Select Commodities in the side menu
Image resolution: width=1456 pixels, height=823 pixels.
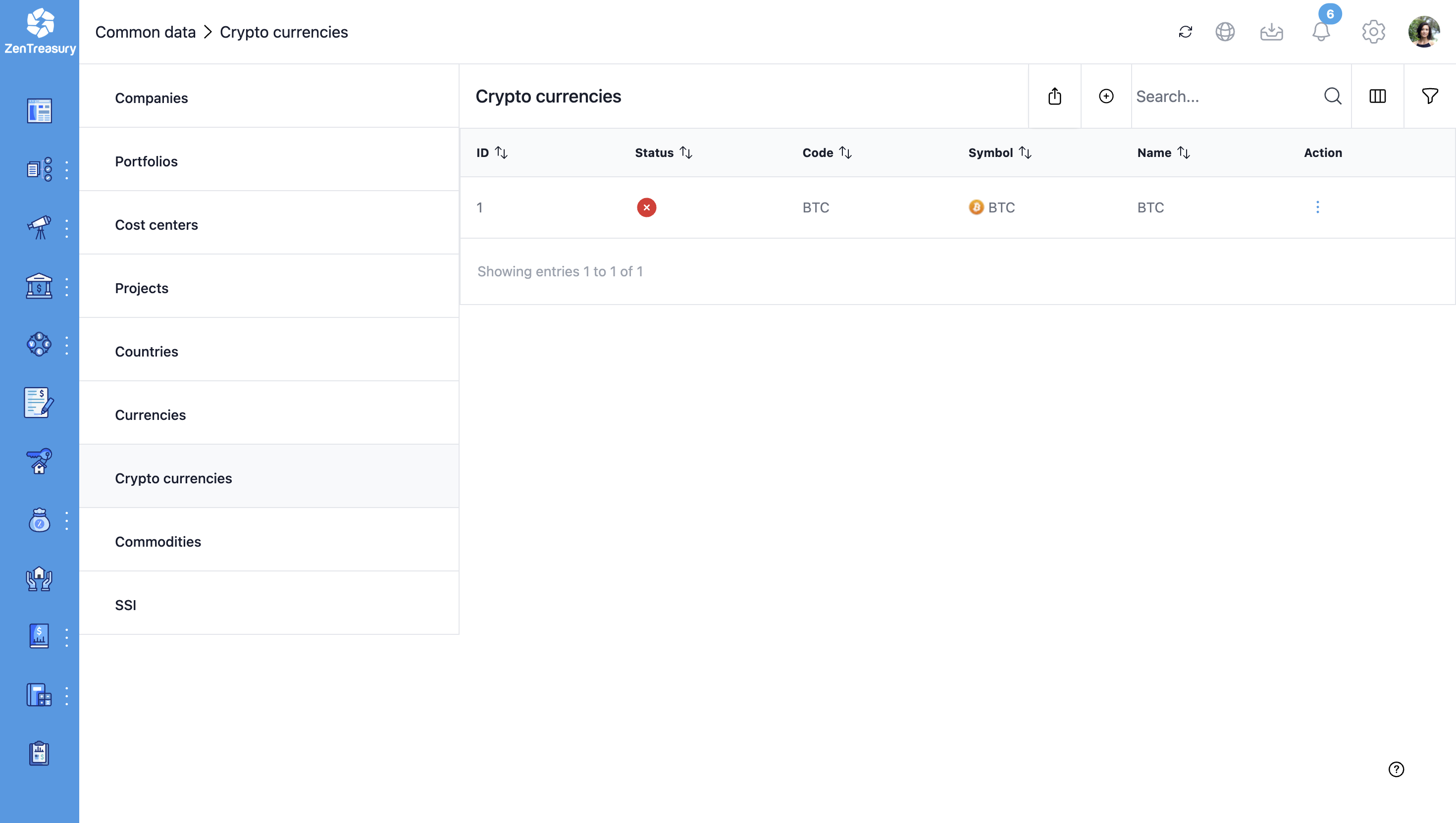point(157,541)
